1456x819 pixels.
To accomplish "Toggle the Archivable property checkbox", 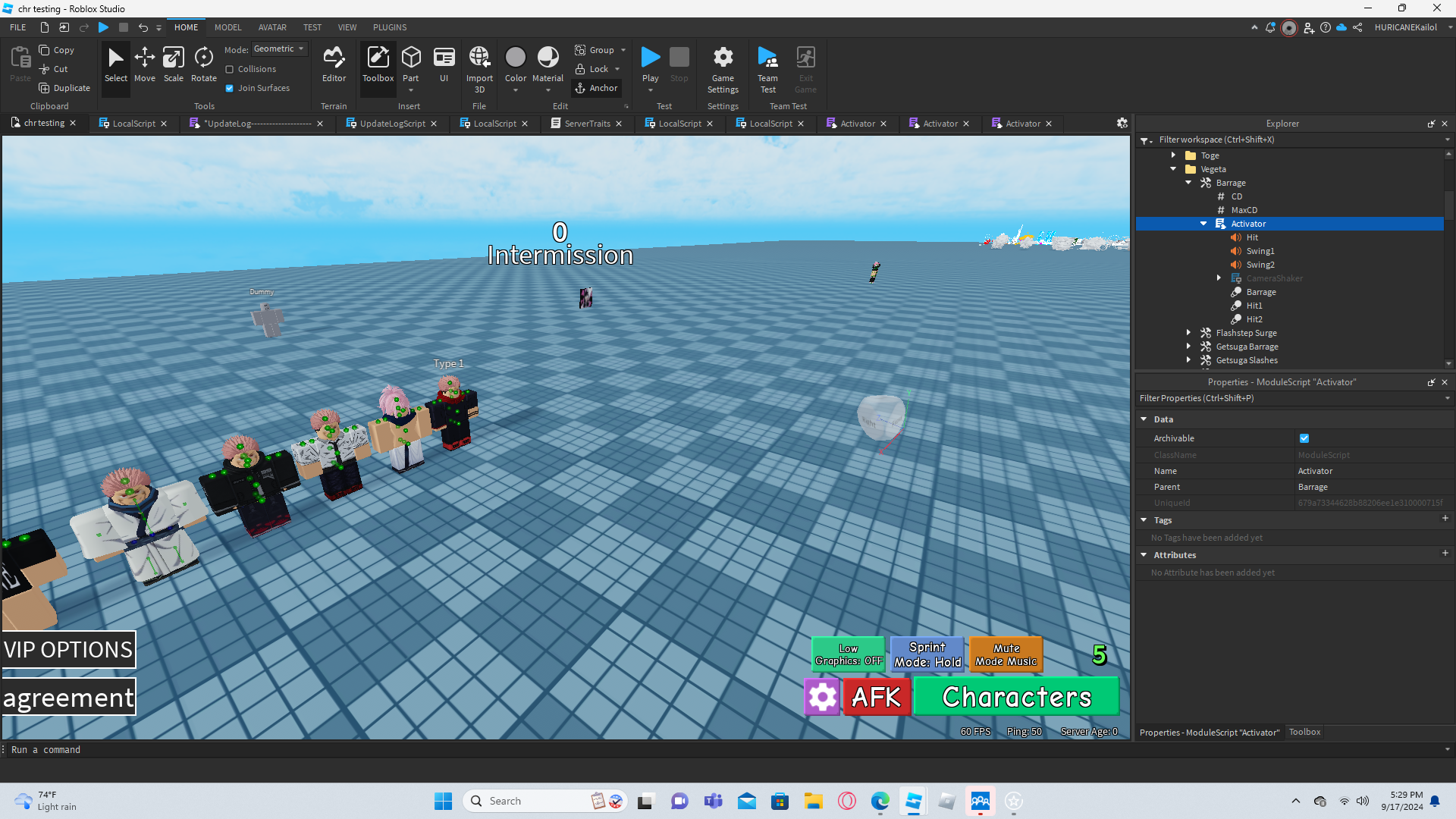I will pos(1304,438).
